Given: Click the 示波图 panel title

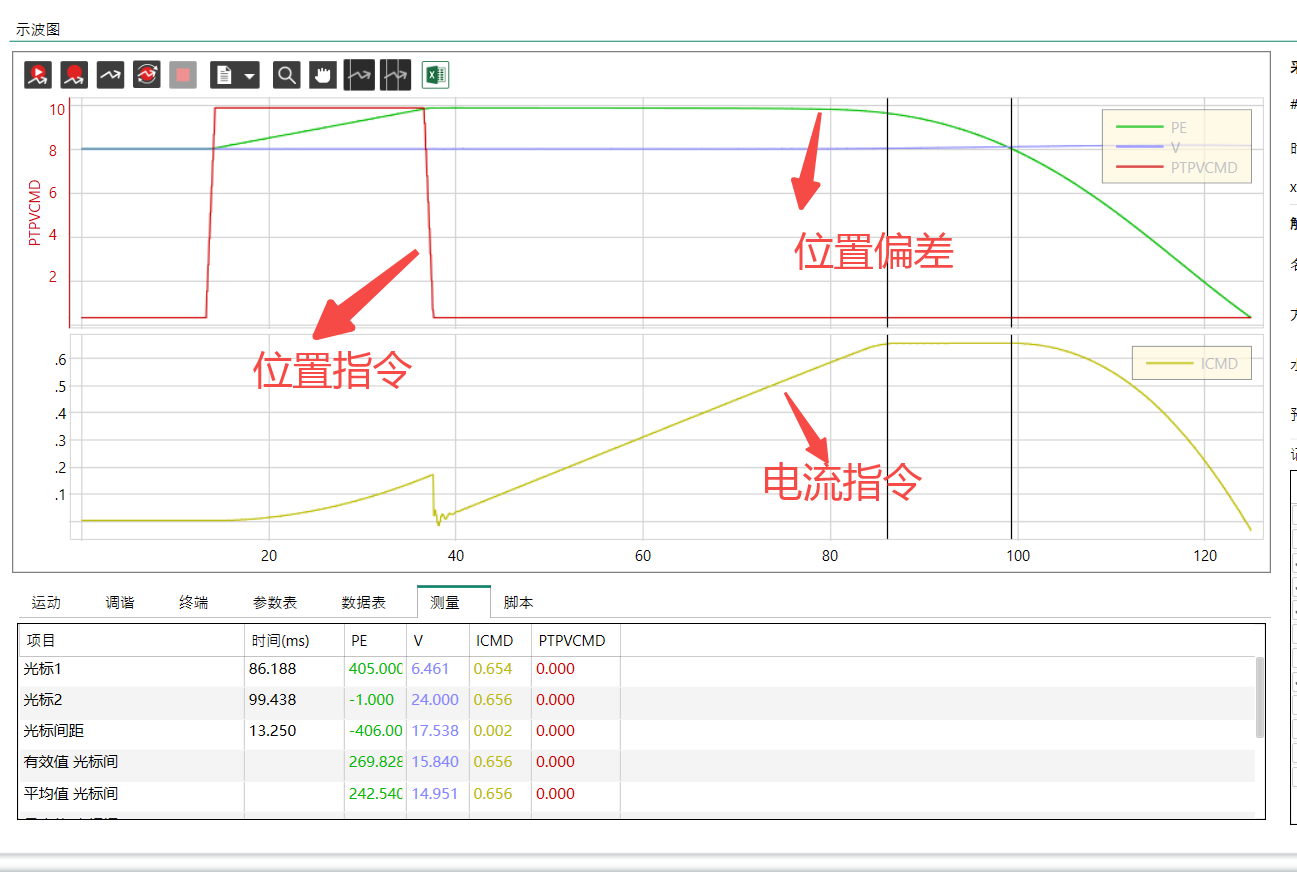Looking at the screenshot, I should [39, 30].
